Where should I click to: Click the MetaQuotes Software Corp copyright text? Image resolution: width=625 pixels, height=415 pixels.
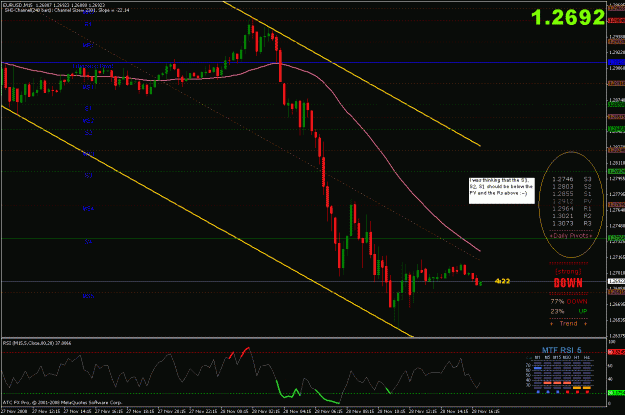[63, 402]
